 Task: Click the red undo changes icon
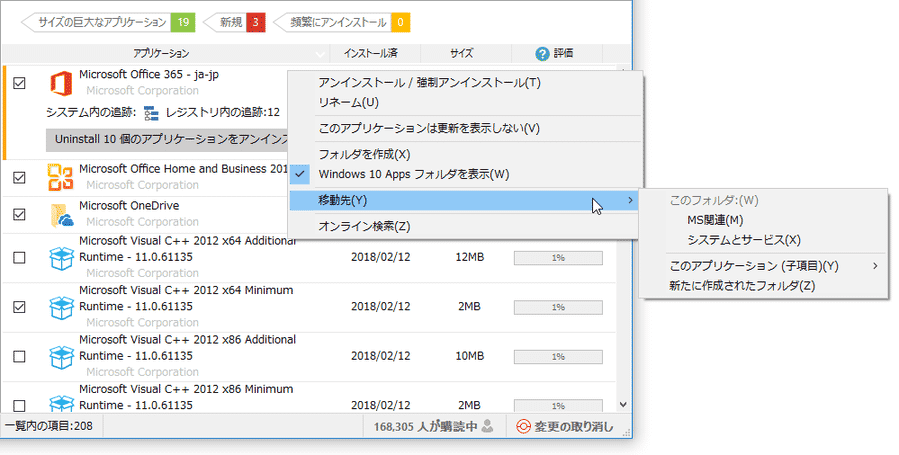point(523,426)
